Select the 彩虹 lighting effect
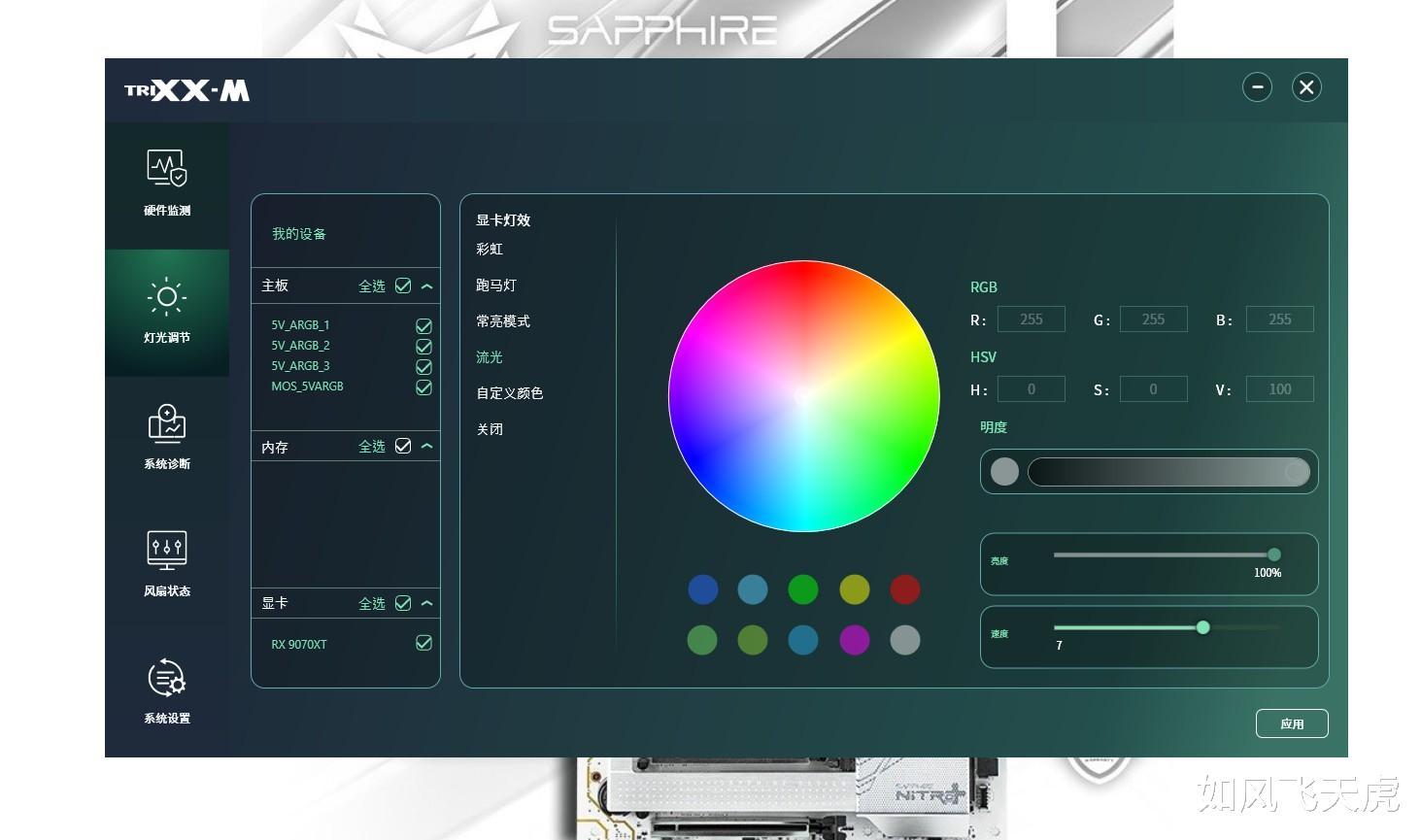Viewport: 1421px width, 840px height. (x=490, y=250)
